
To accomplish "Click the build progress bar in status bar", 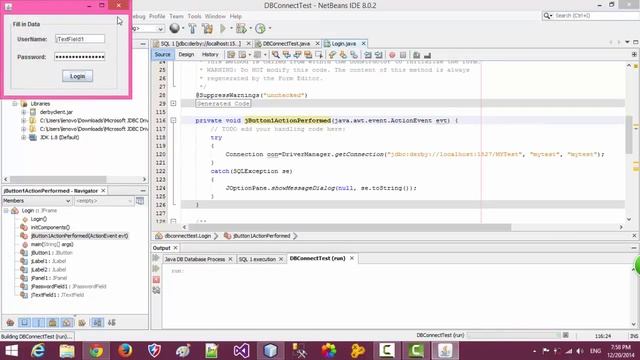I will coord(513,335).
